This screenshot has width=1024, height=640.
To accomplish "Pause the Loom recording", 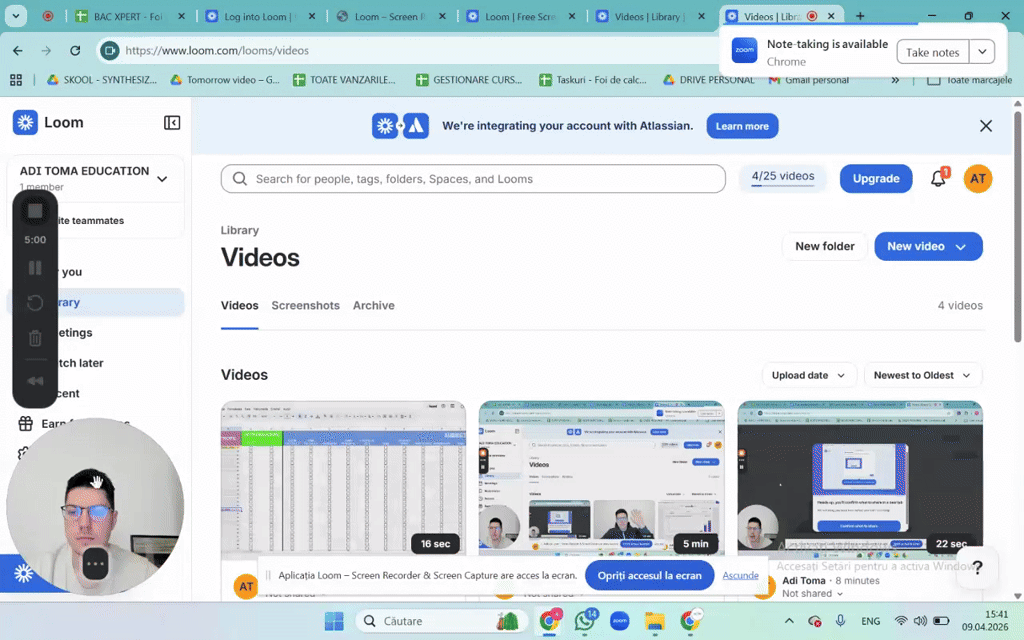I will pyautogui.click(x=35, y=268).
